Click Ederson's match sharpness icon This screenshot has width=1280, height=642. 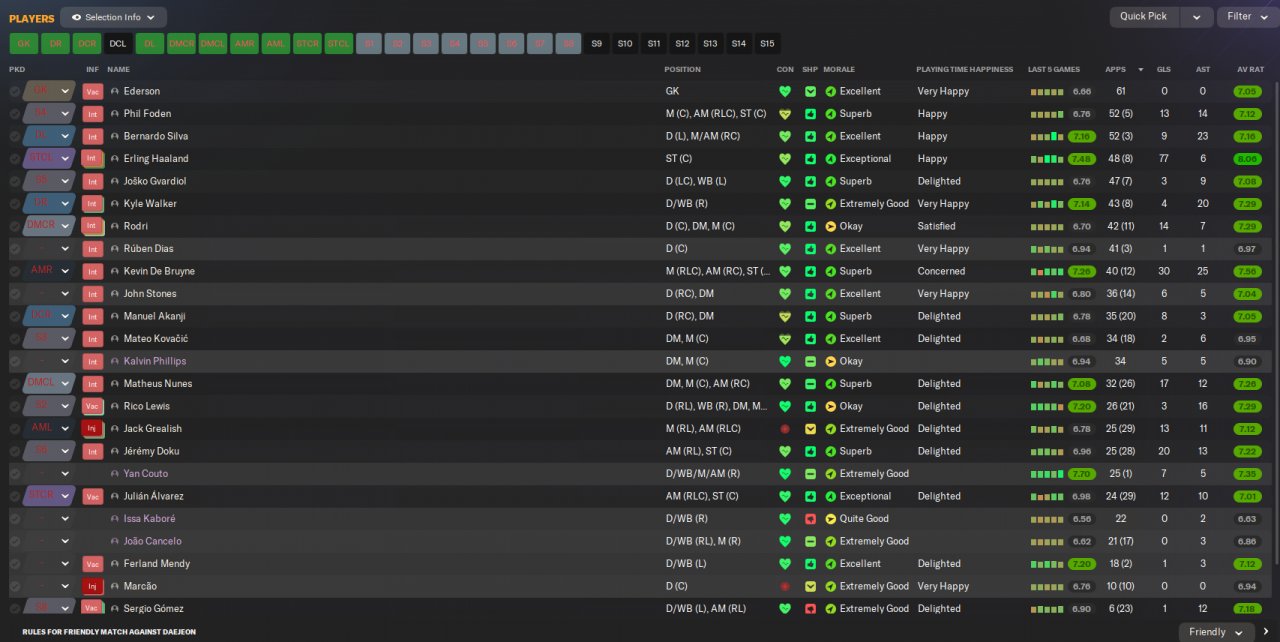pyautogui.click(x=810, y=91)
